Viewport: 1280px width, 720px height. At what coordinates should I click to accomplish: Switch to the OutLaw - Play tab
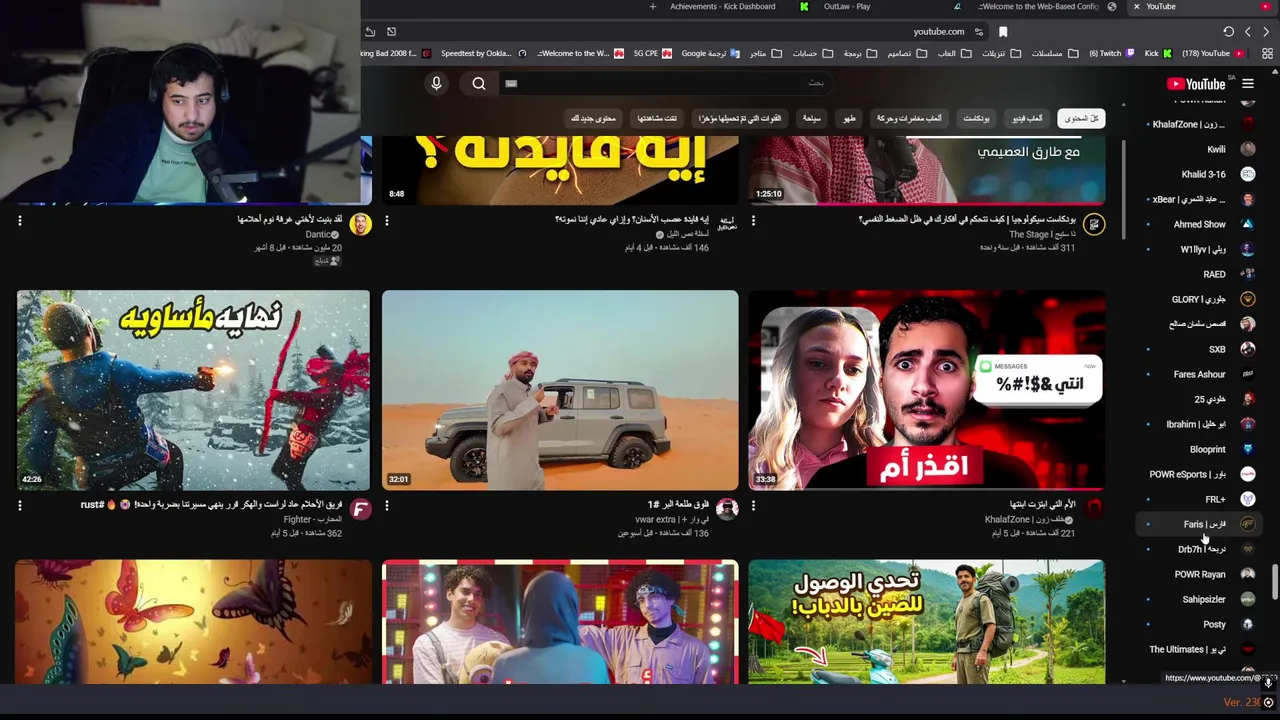tap(846, 7)
